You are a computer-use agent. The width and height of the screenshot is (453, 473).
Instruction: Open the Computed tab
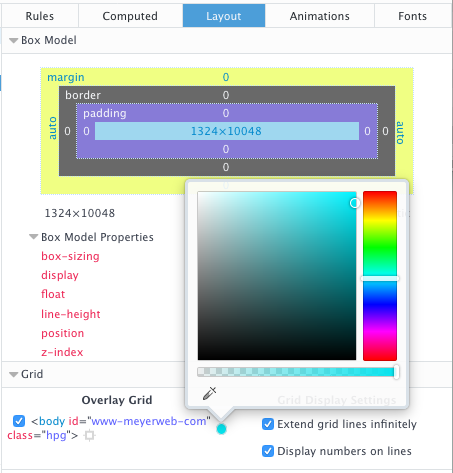point(130,16)
